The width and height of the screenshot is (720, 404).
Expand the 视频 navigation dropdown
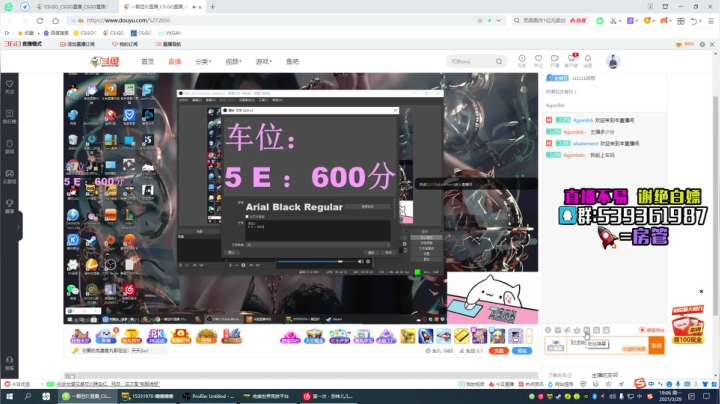[x=233, y=62]
